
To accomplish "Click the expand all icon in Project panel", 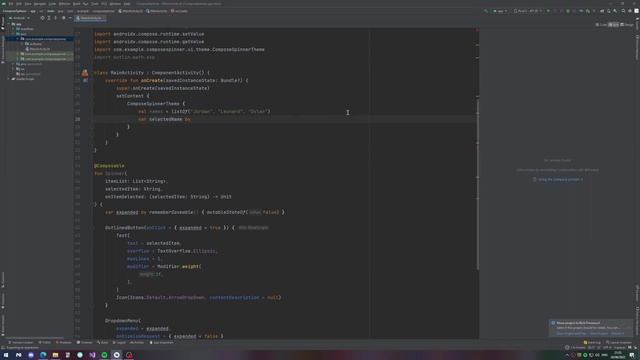I will point(49,18).
